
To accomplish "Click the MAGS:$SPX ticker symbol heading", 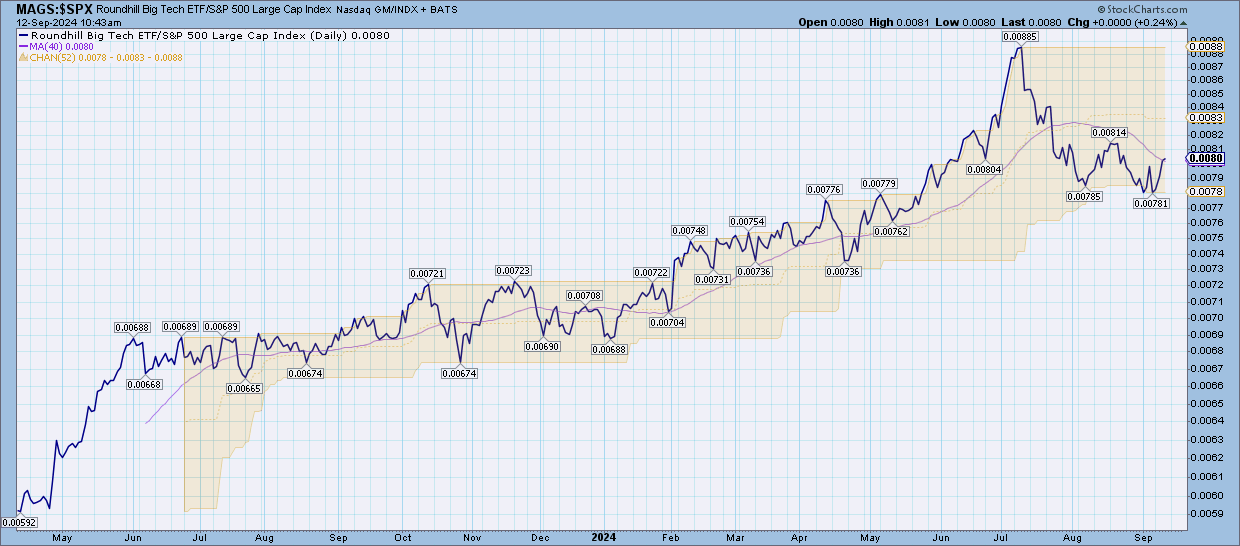I will pyautogui.click(x=54, y=8).
